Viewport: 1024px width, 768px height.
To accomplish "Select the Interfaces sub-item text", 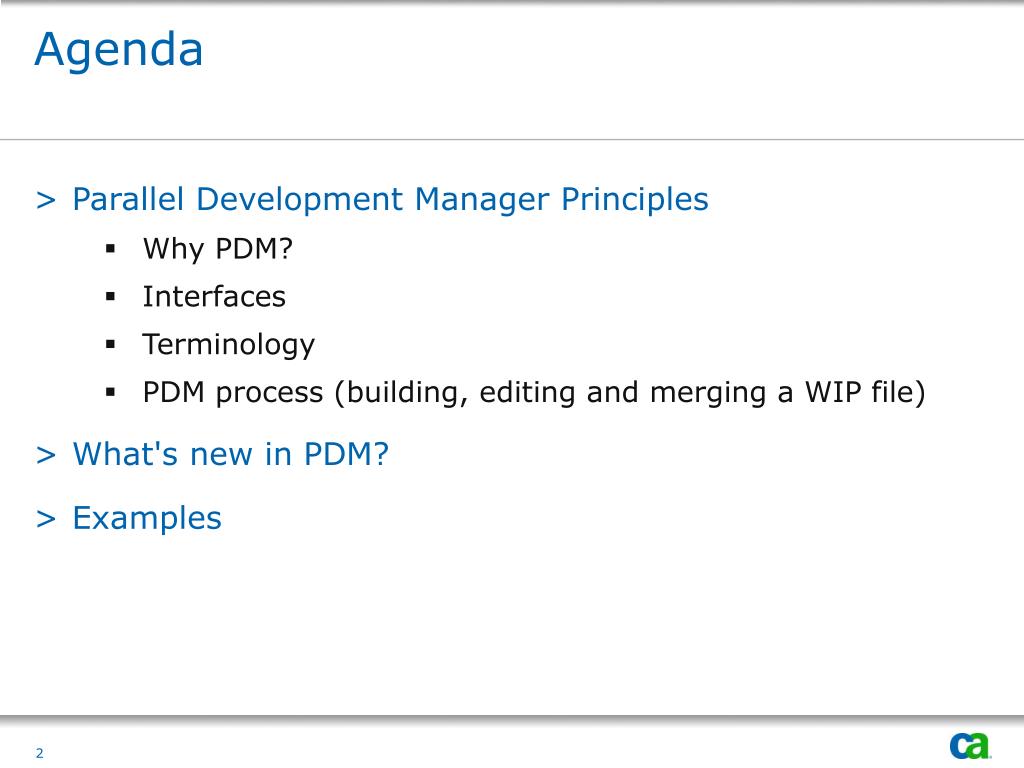I will pos(214,296).
